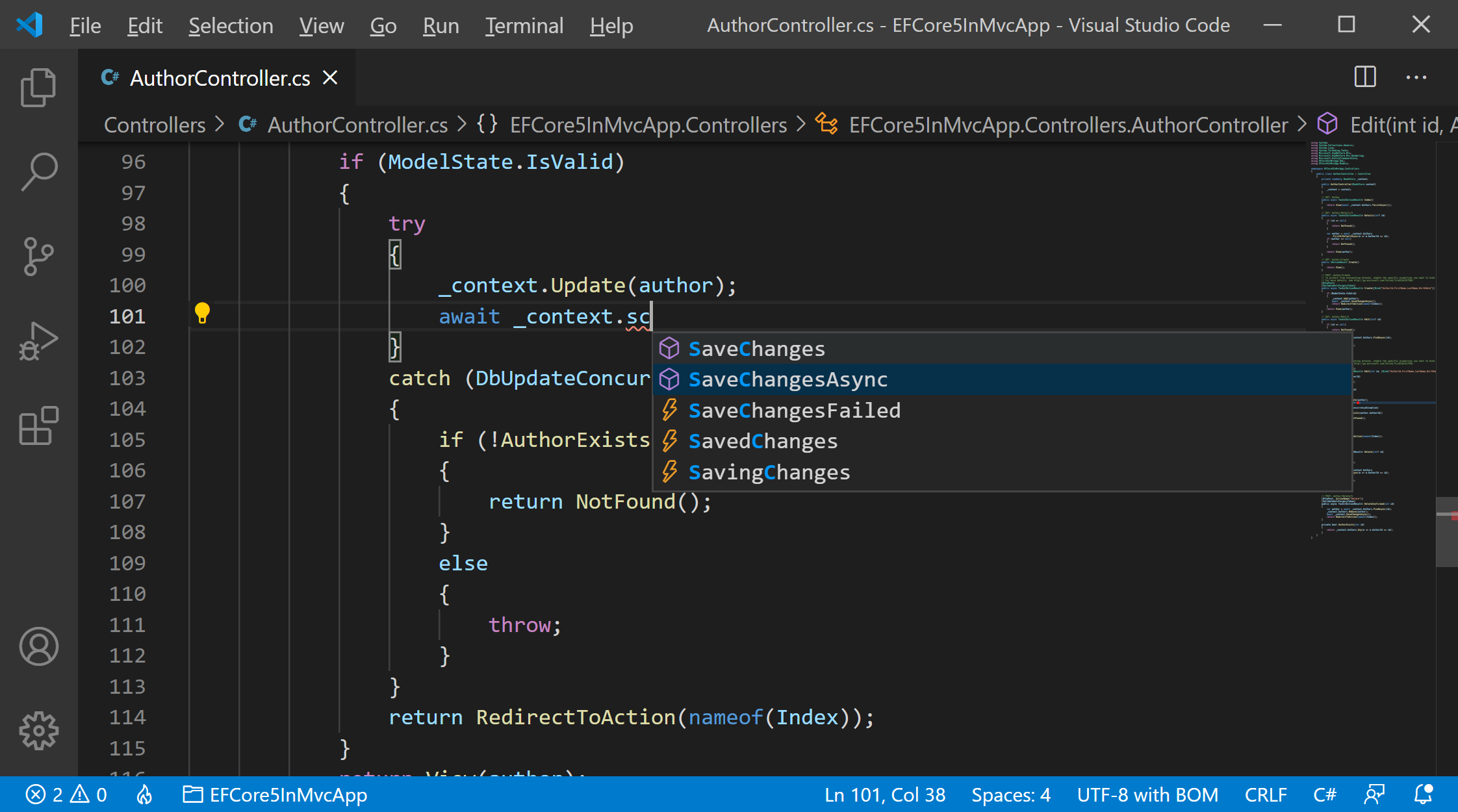
Task: Select SaveChangesAsync from autocomplete list
Action: point(787,379)
